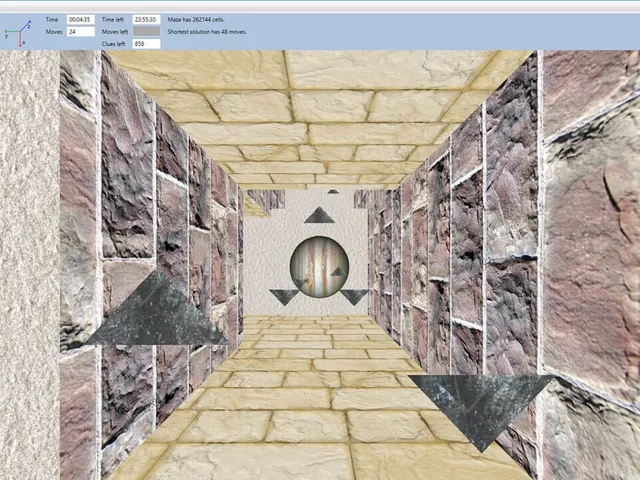This screenshot has height=480, width=640.
Task: Click the XYZ axis orientation icon
Action: click(x=18, y=33)
